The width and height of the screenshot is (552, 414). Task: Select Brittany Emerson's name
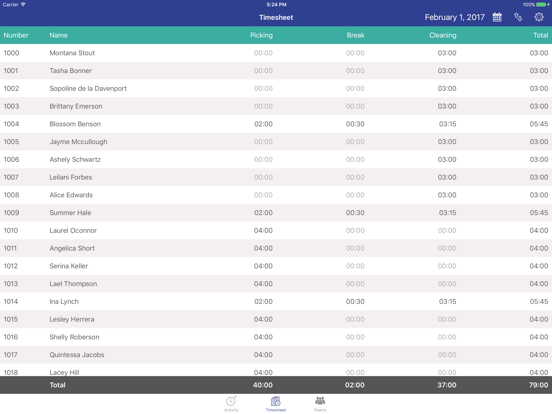[76, 106]
